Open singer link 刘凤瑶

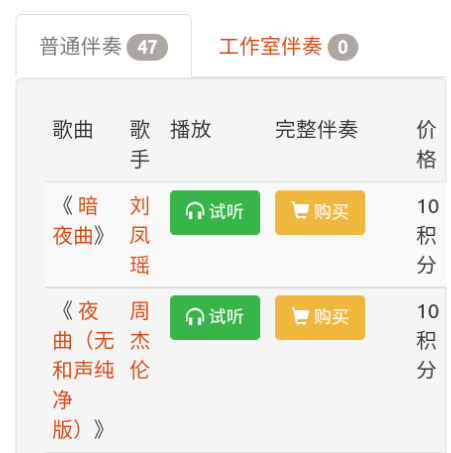click(x=140, y=235)
